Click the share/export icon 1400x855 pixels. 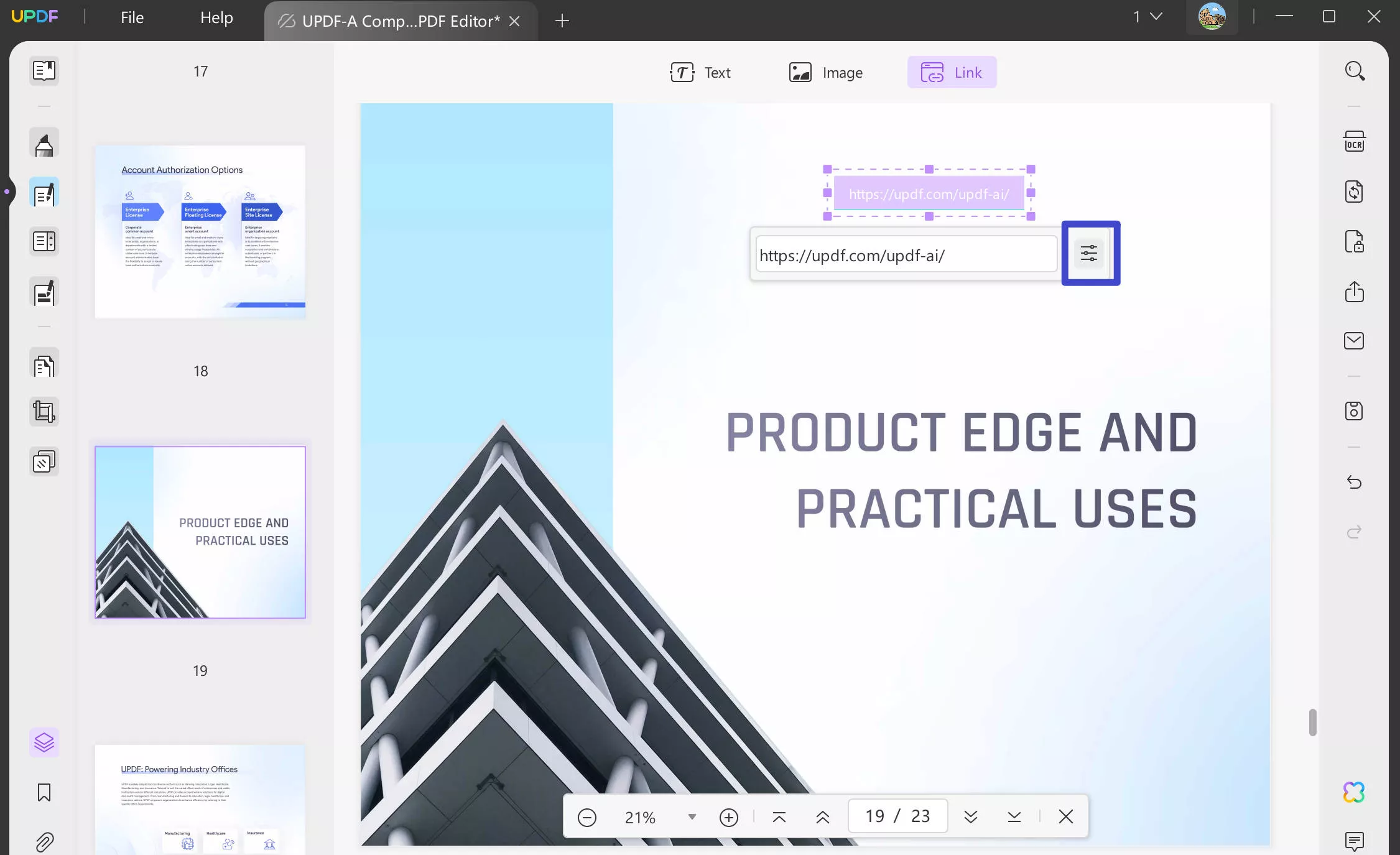pos(1355,291)
